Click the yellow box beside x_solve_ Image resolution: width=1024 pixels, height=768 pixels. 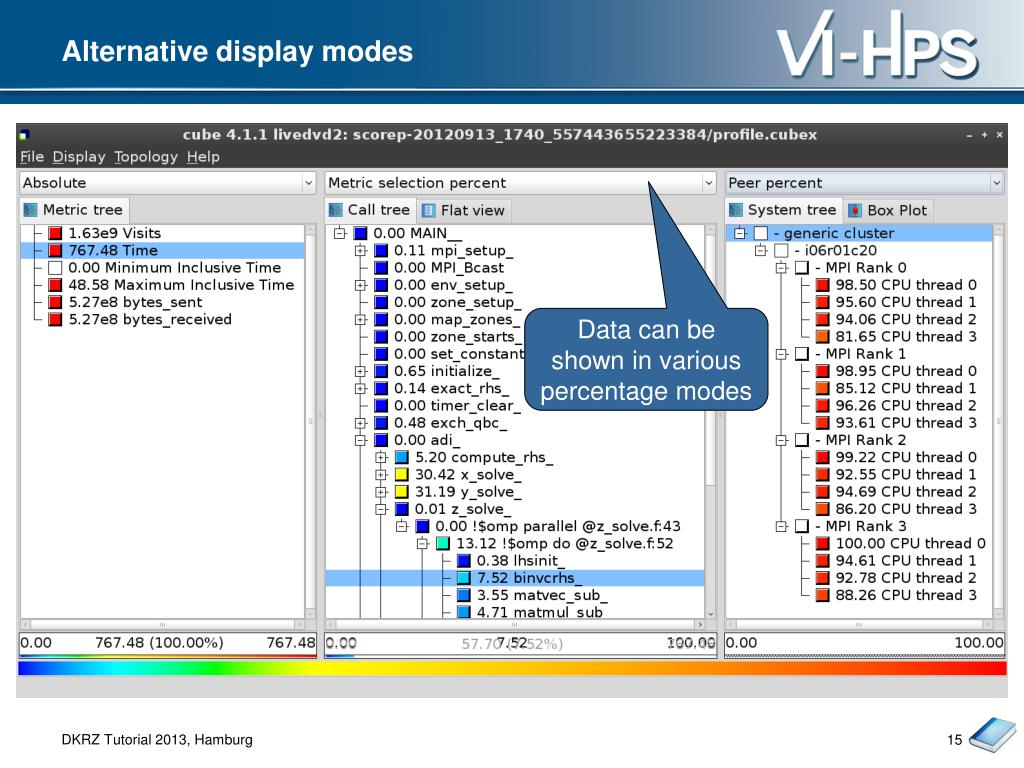click(401, 475)
